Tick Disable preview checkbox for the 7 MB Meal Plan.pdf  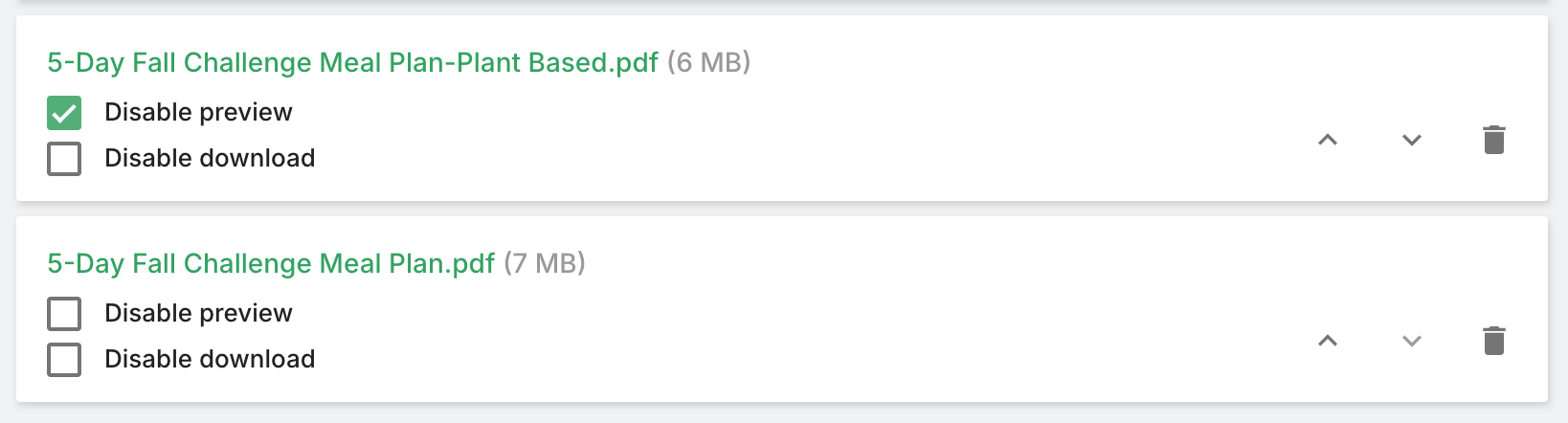[x=64, y=314]
